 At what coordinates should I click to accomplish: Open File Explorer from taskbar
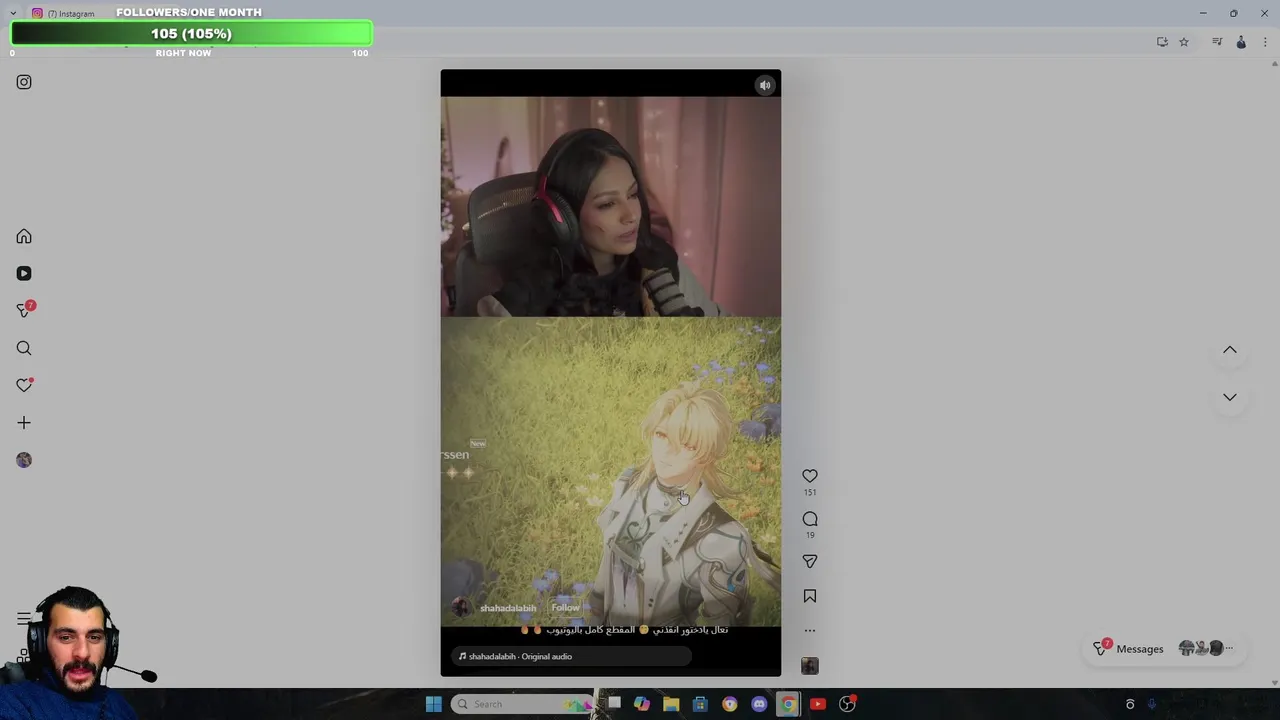tap(671, 704)
